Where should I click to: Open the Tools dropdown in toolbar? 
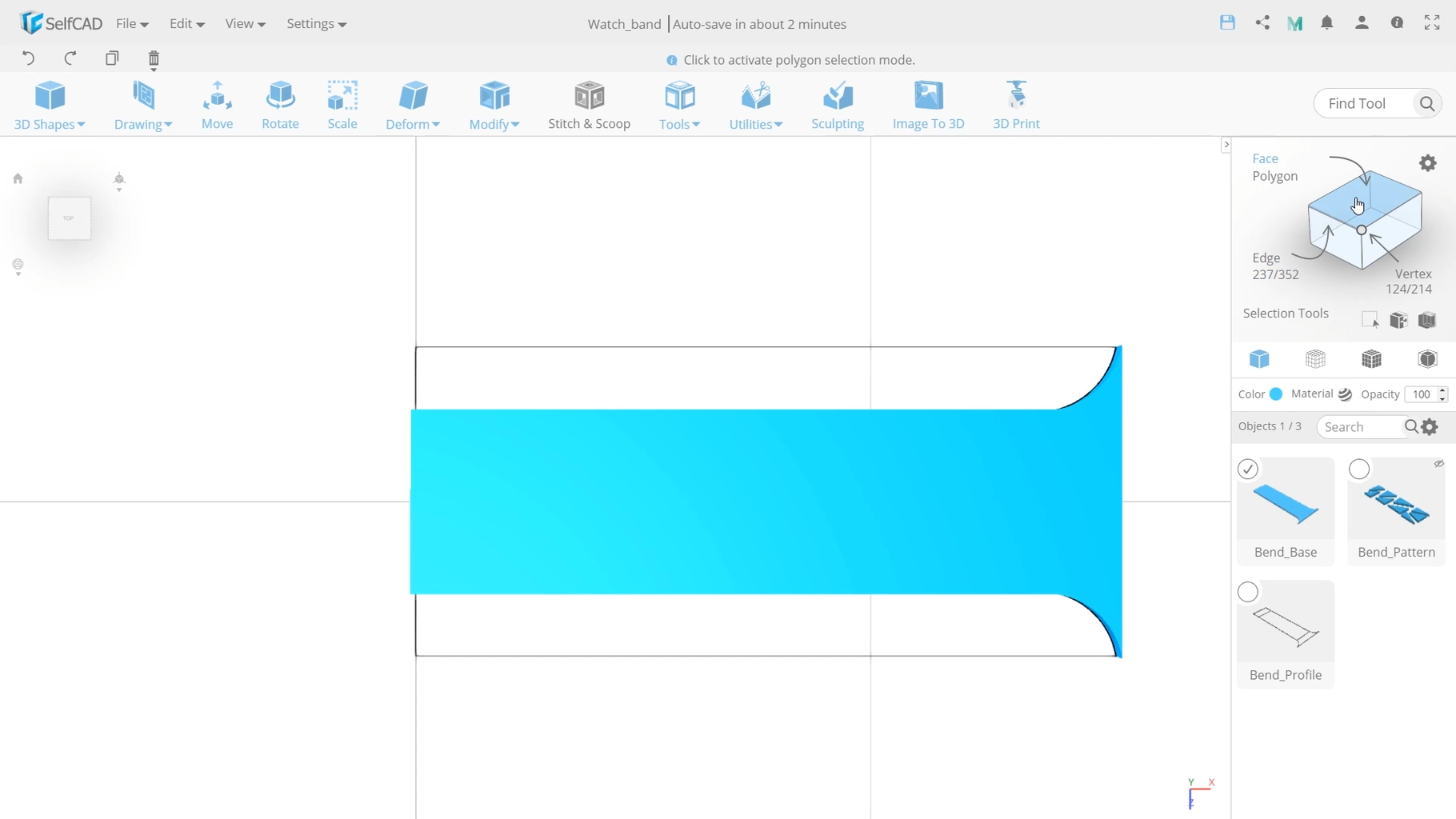680,105
